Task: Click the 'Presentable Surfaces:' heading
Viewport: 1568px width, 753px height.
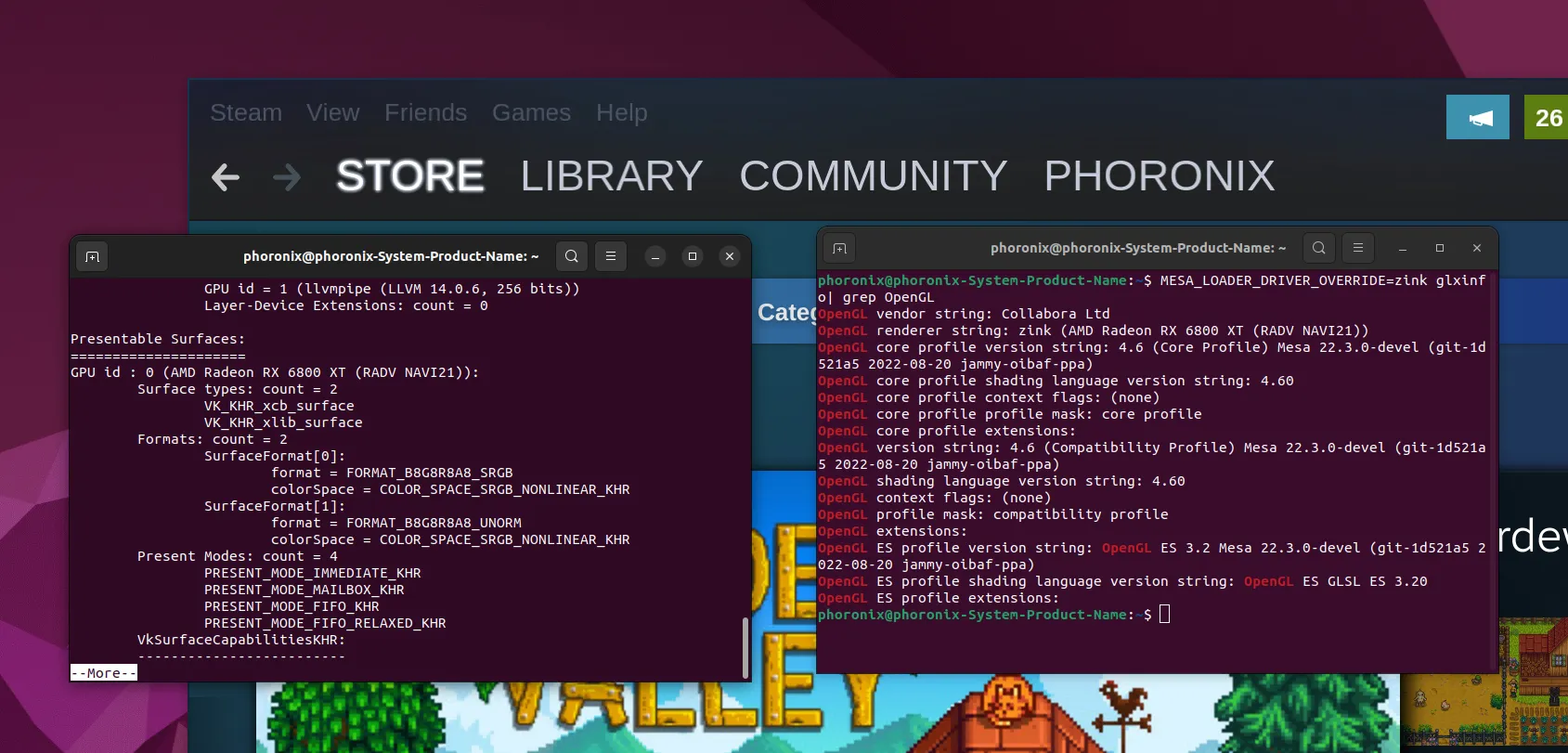Action: (158, 339)
